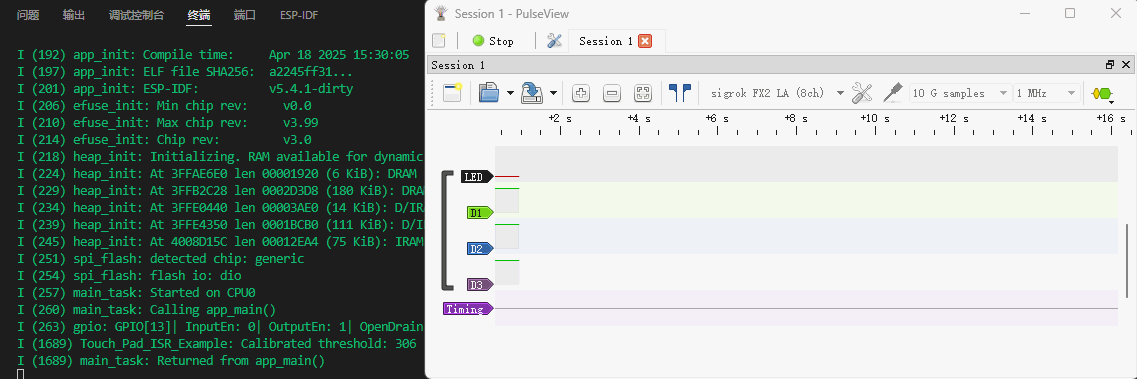Click the 'Compile time' terminal line
The height and width of the screenshot is (379, 1137).
click(x=213, y=54)
